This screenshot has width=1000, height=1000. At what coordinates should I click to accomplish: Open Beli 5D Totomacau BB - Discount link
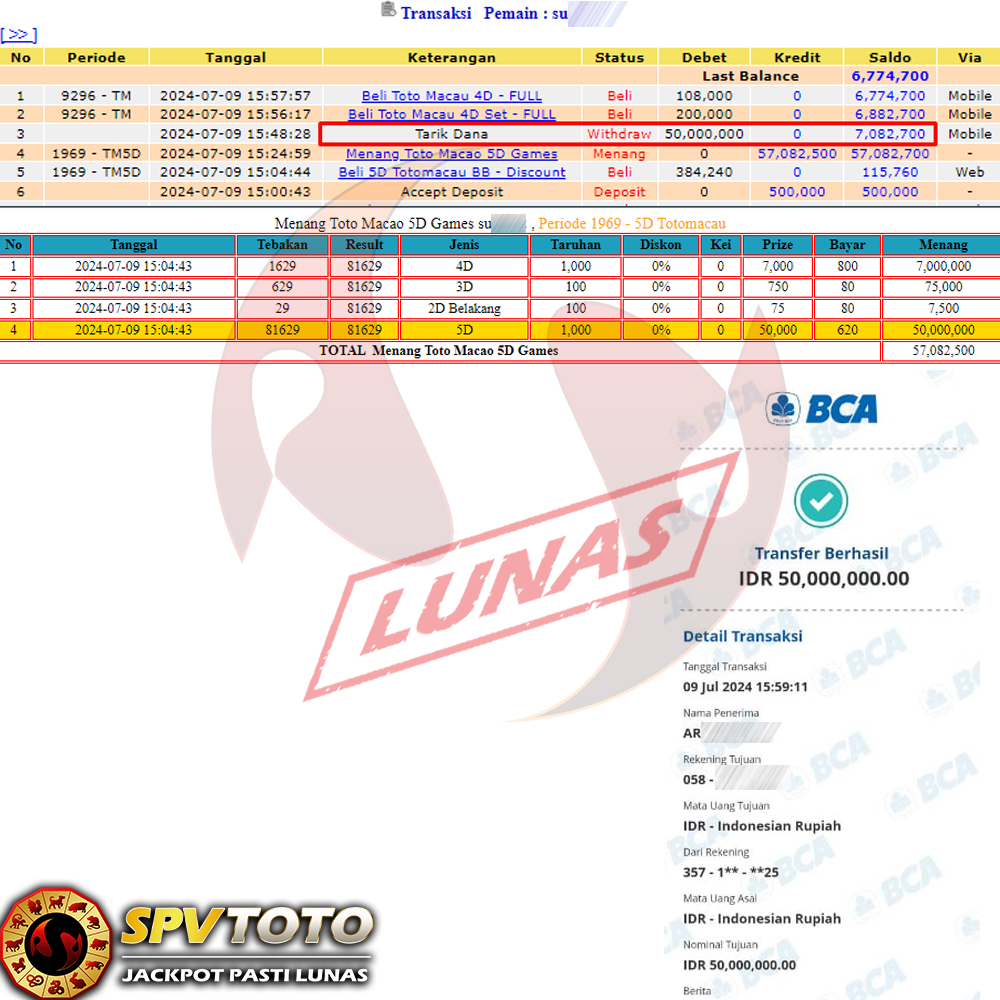(451, 173)
